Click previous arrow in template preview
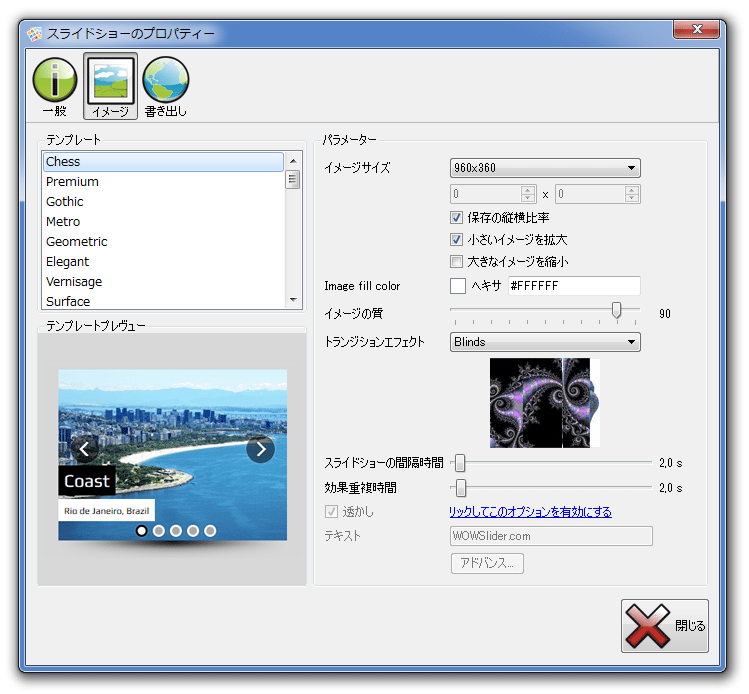The image size is (749, 694). coord(85,449)
